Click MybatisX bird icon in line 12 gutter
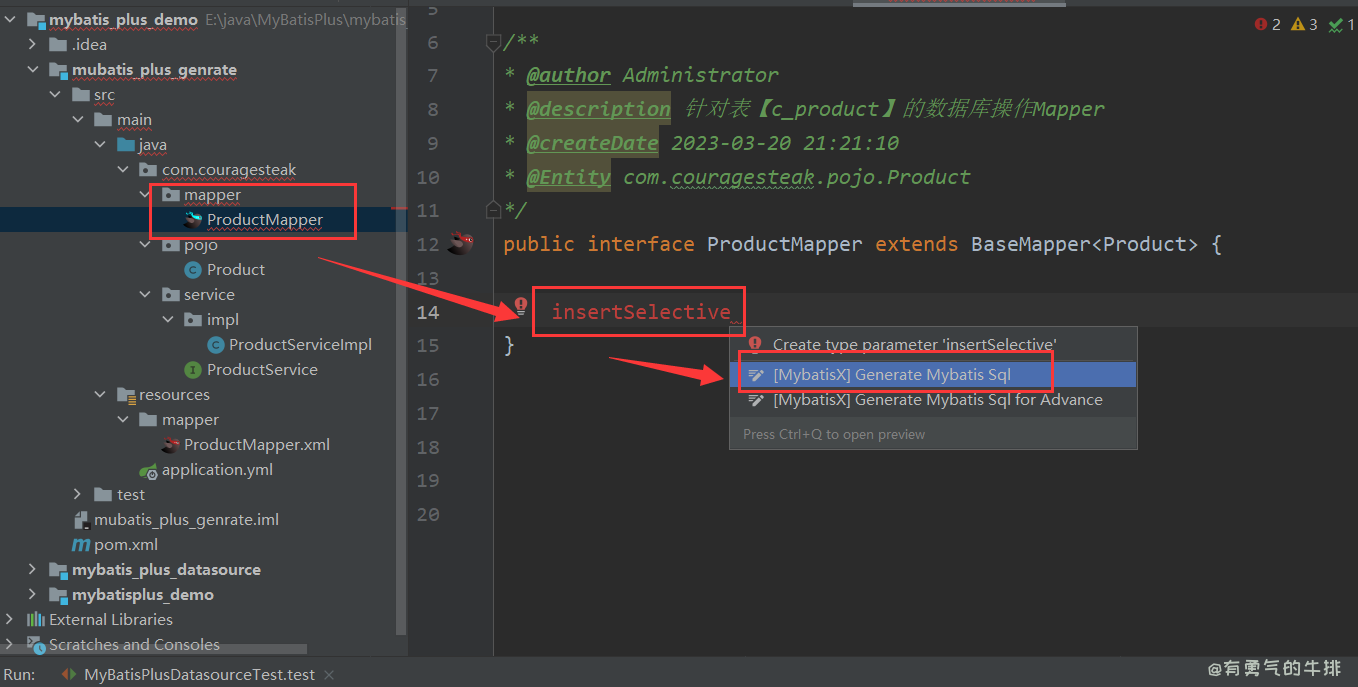The image size is (1358, 687). [460, 243]
